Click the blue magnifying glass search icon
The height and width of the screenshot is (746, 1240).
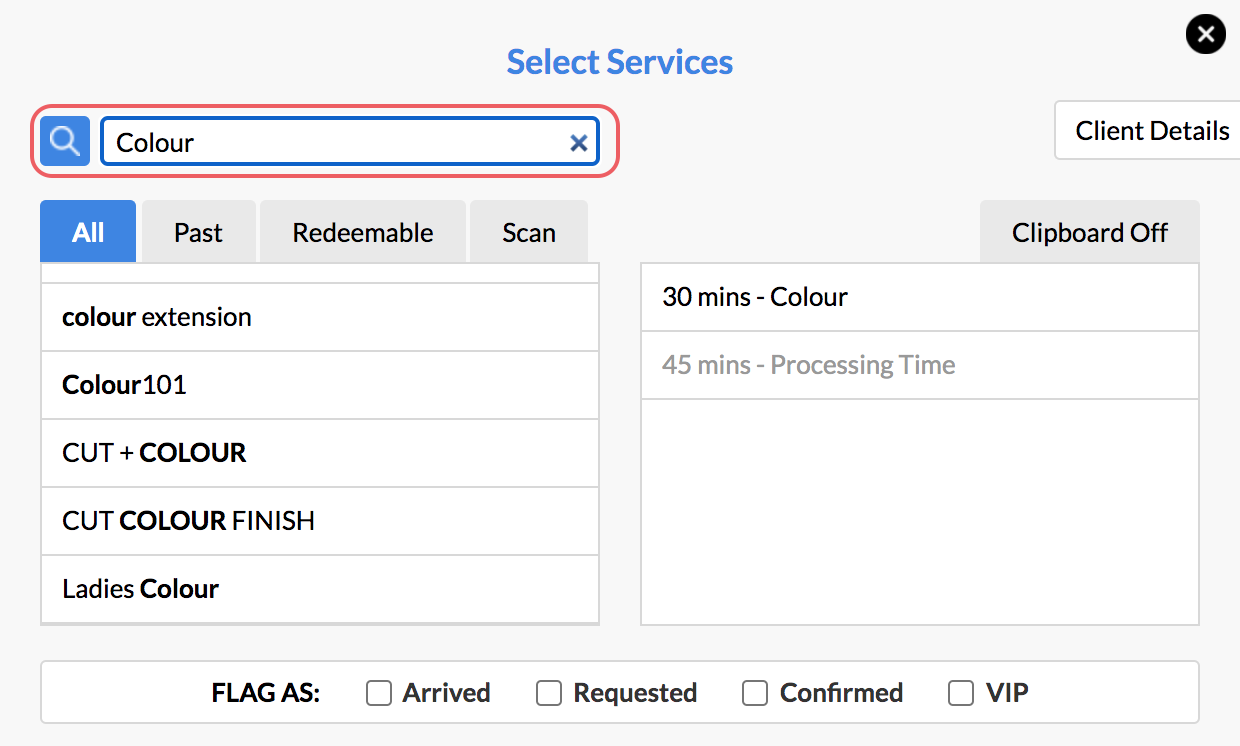point(65,142)
